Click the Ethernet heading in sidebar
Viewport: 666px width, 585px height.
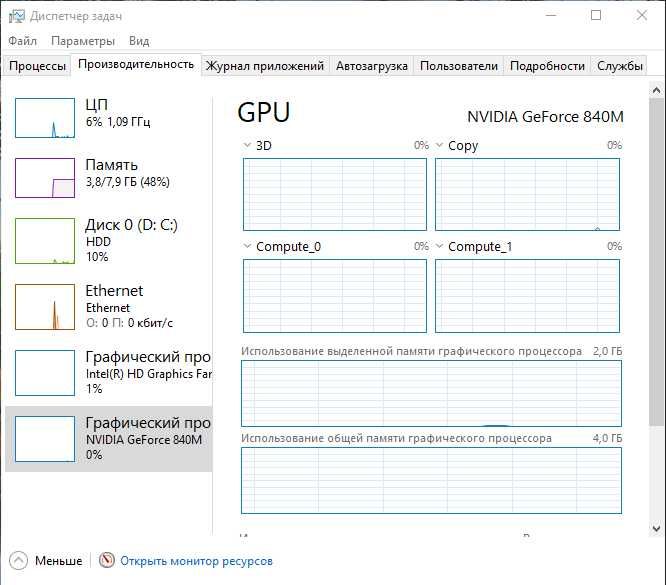(114, 291)
